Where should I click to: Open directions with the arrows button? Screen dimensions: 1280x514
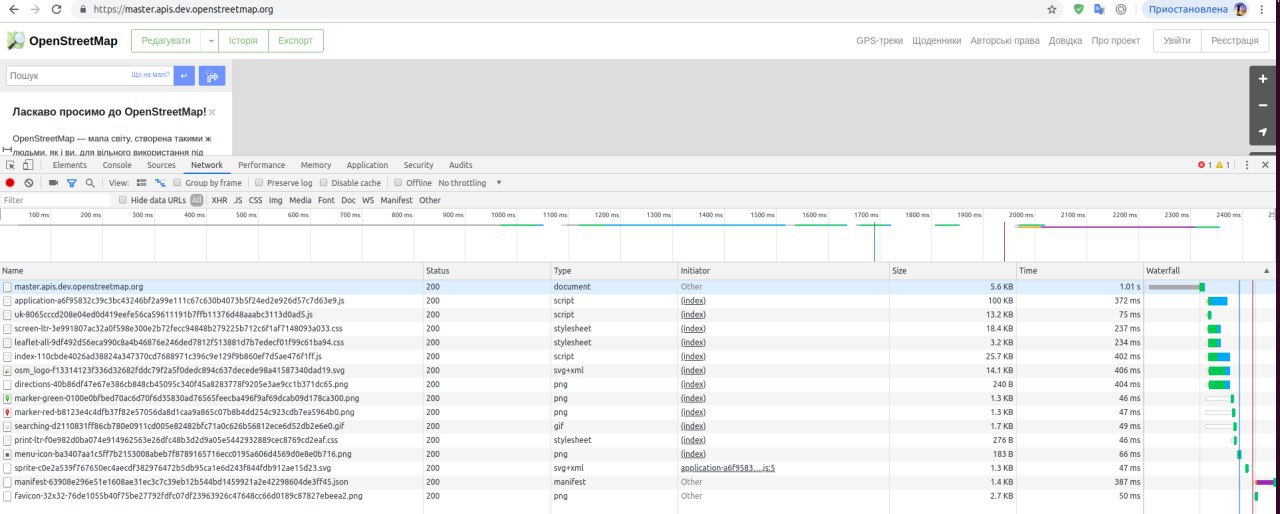tap(212, 75)
